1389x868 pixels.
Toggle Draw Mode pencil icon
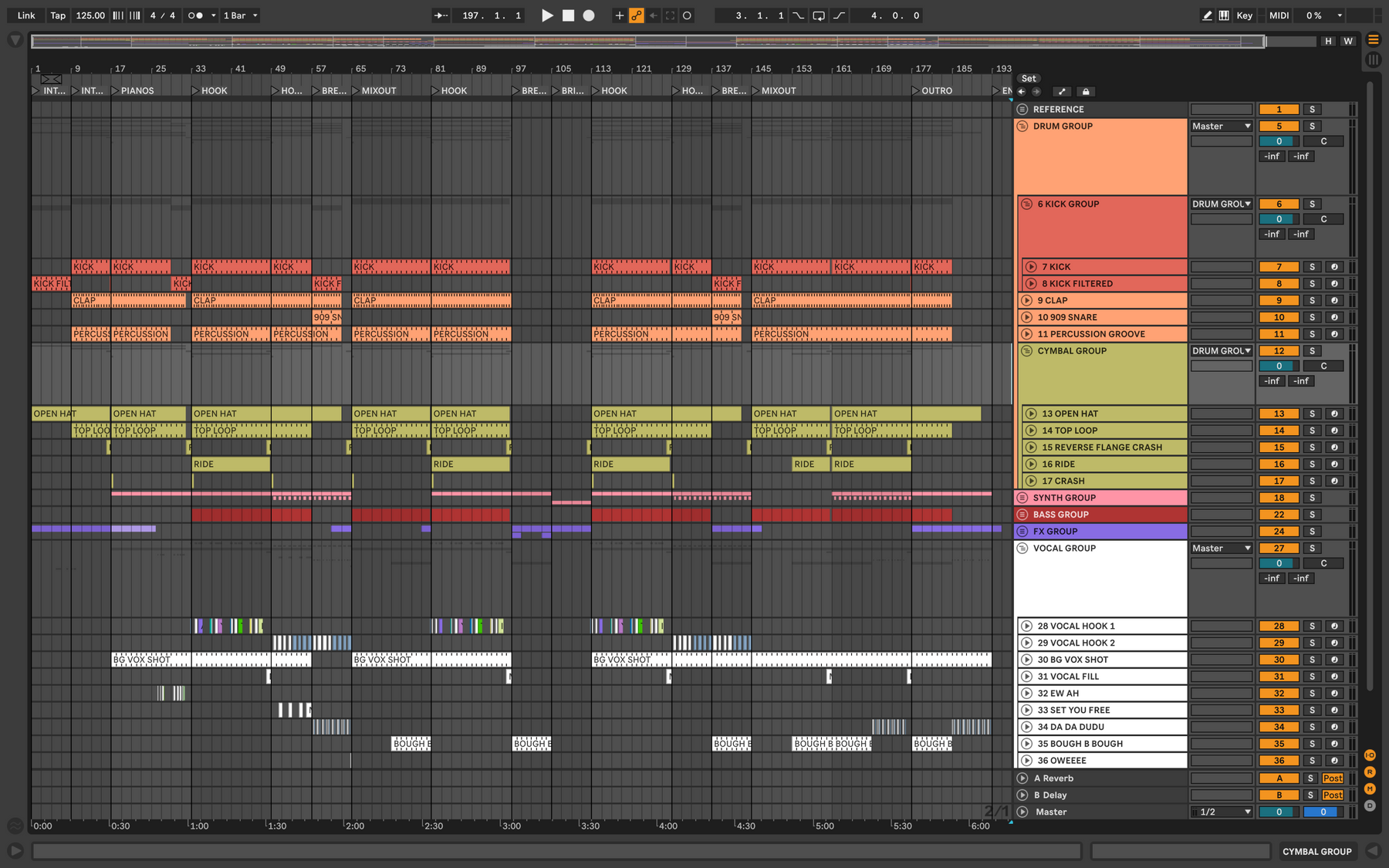click(1207, 15)
